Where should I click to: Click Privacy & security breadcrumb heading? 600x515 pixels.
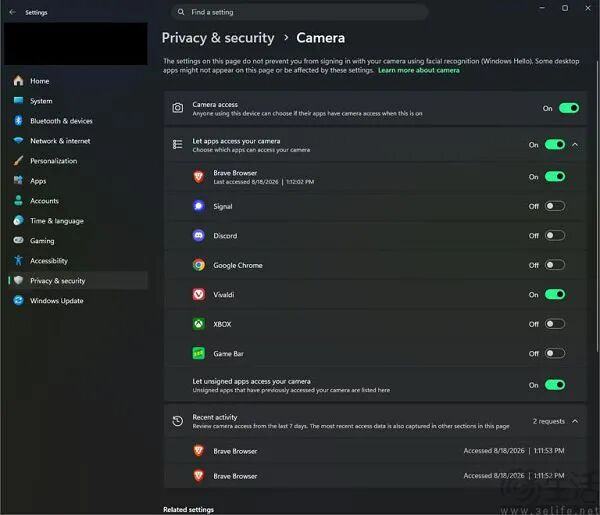[x=218, y=38]
